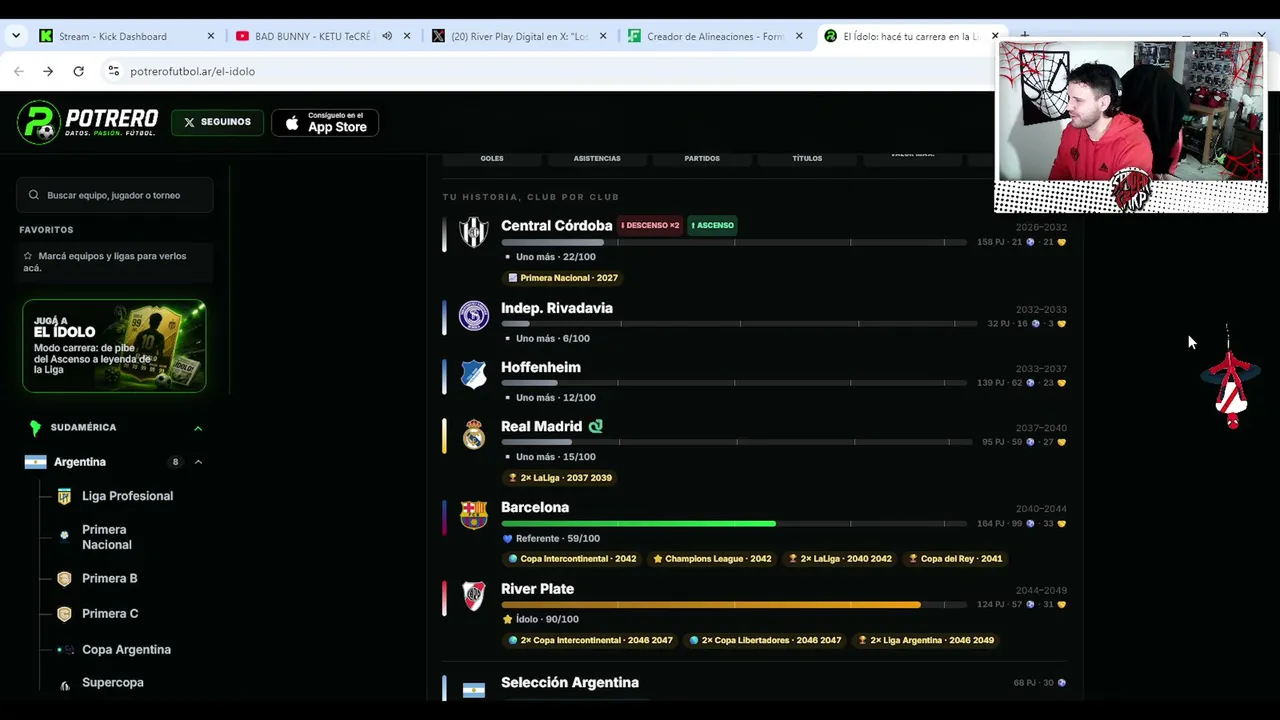Image resolution: width=1280 pixels, height=720 pixels.
Task: Reload the current page
Action: pyautogui.click(x=78, y=71)
